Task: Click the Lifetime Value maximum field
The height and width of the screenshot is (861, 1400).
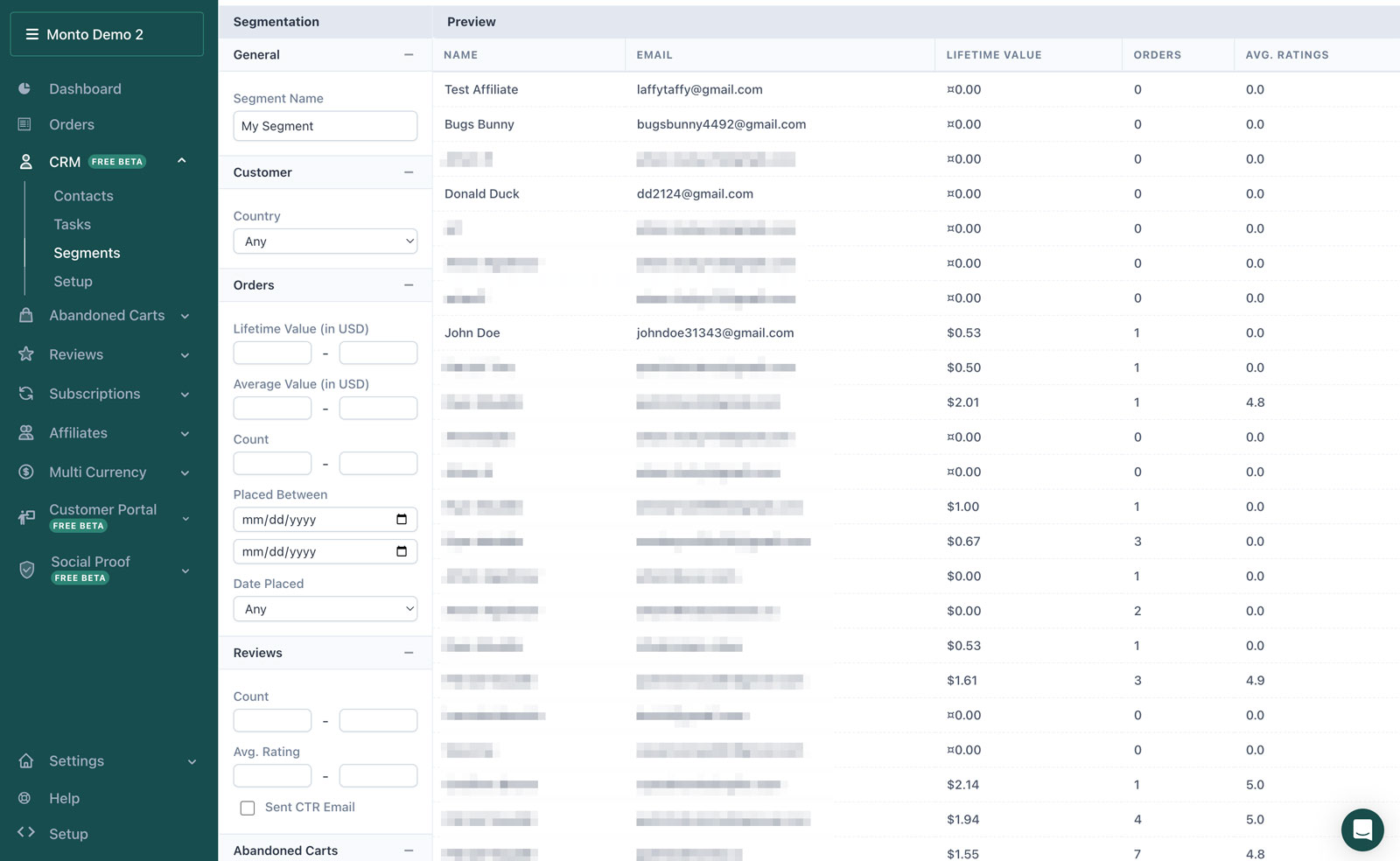Action: pyautogui.click(x=378, y=353)
